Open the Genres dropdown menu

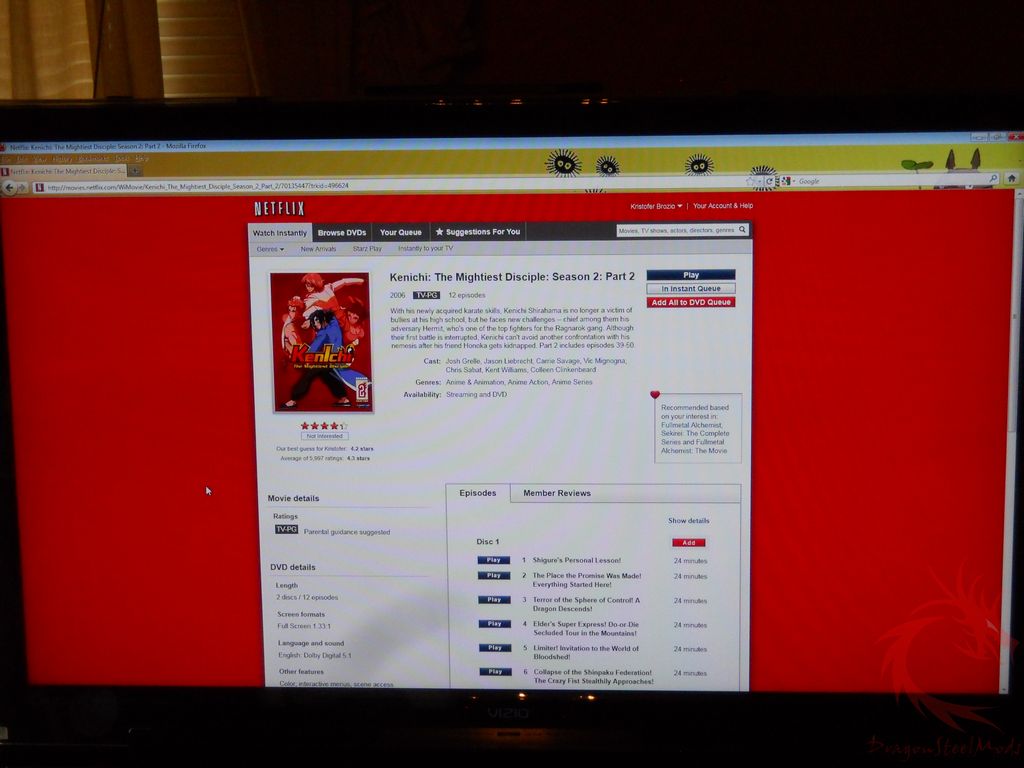pyautogui.click(x=270, y=249)
